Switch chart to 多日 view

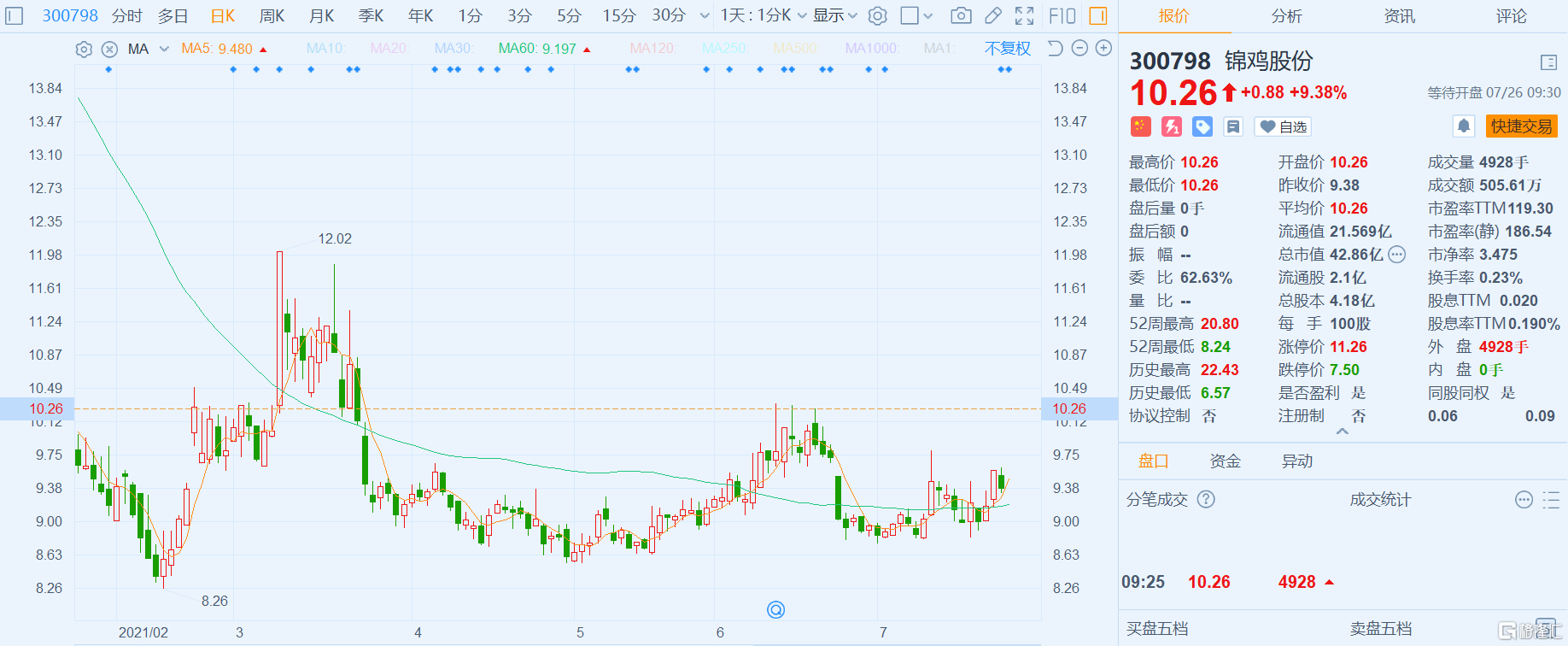pyautogui.click(x=173, y=15)
